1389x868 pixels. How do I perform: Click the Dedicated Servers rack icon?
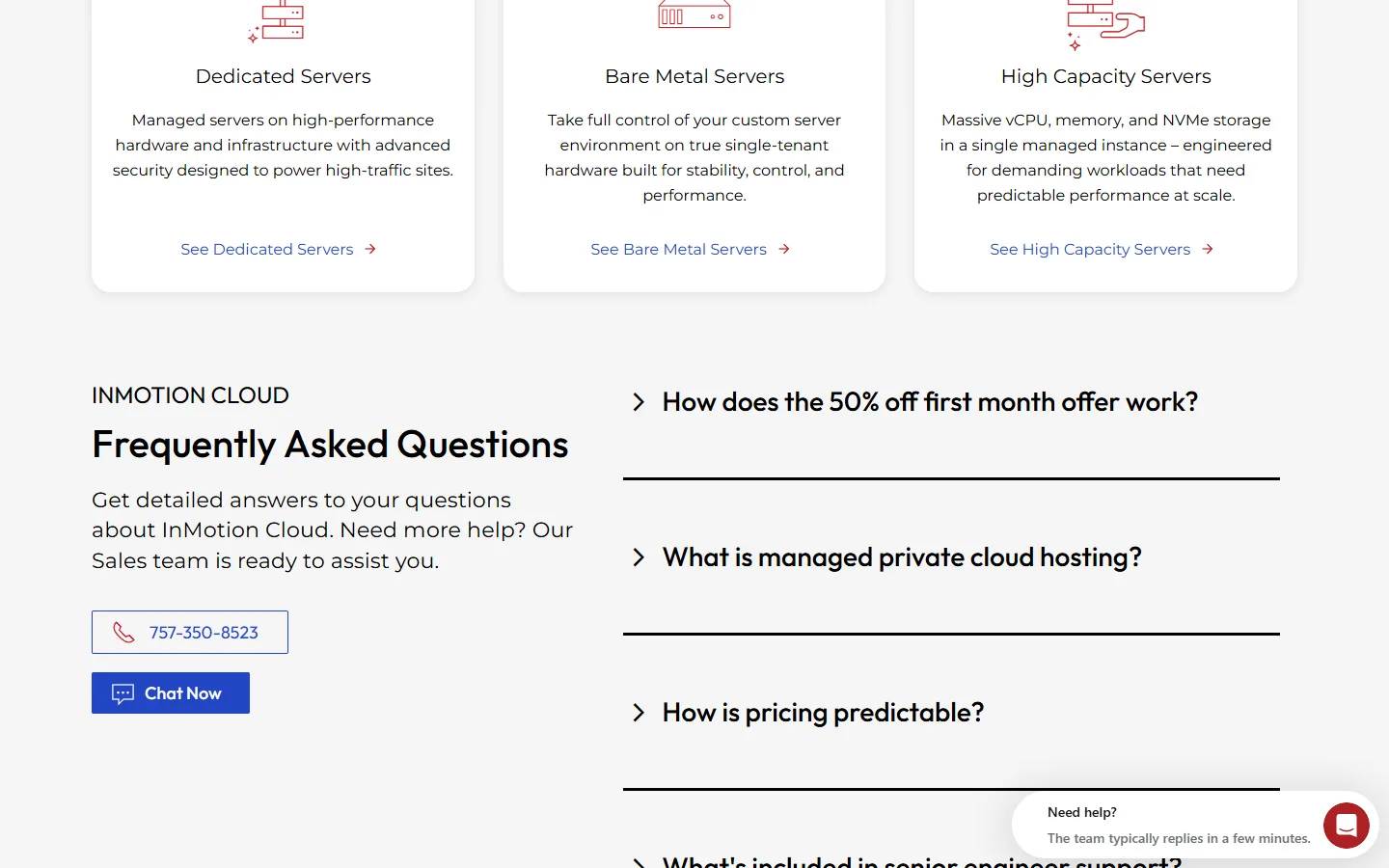click(278, 20)
